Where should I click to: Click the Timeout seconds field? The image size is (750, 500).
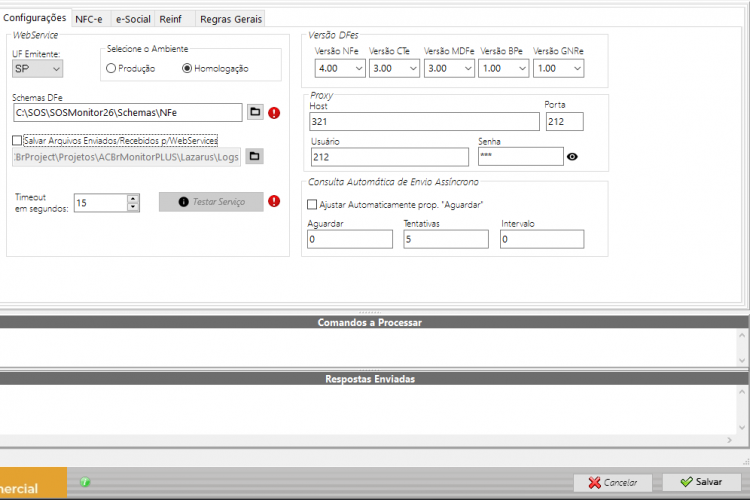(101, 203)
